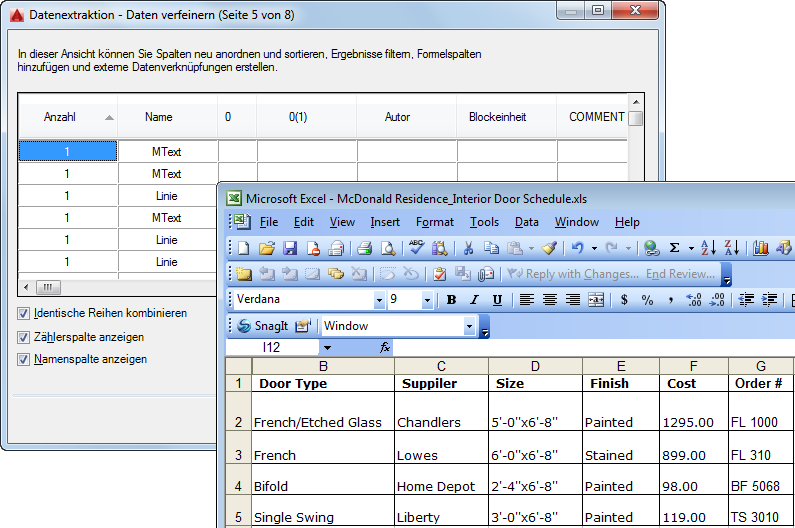This screenshot has width=795, height=528.
Task: Open the Undo history dropdown arrow
Action: pyautogui.click(x=594, y=248)
